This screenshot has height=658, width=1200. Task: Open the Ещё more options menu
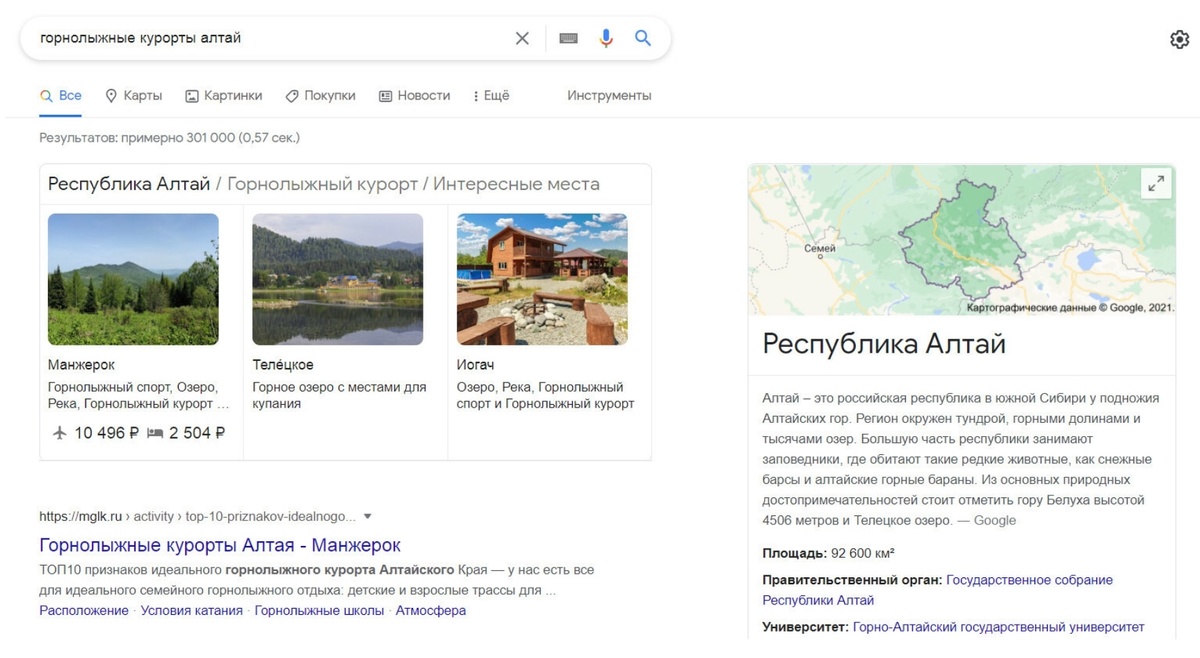coord(491,95)
